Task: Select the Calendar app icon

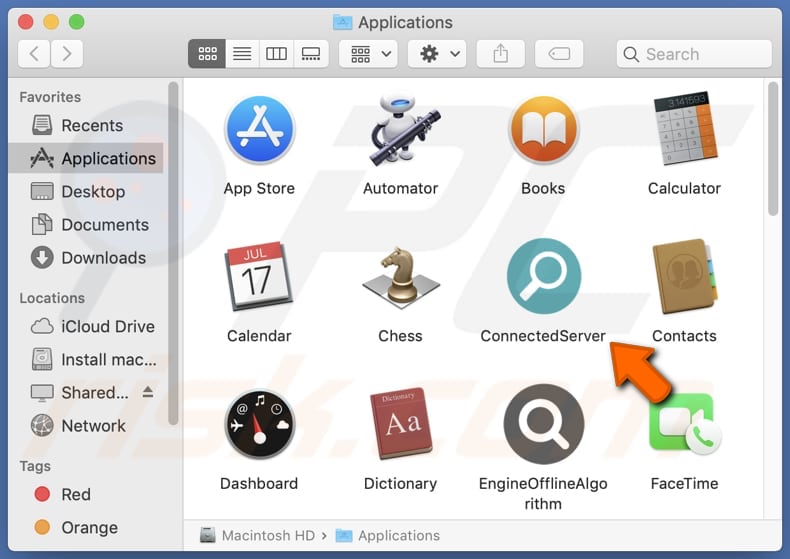Action: pyautogui.click(x=259, y=276)
